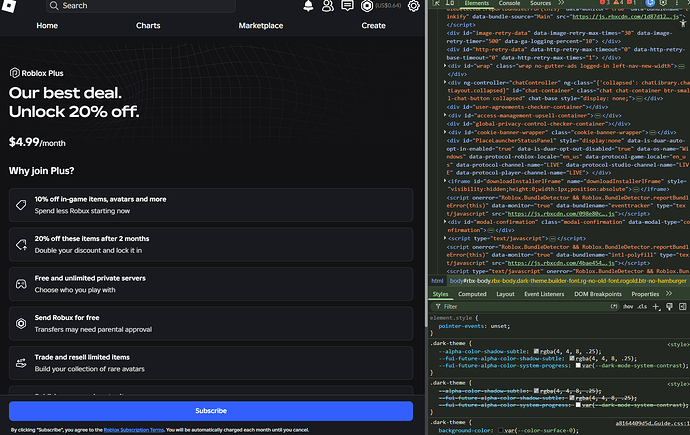Image resolution: width=690 pixels, height=435 pixels.
Task: Focus the Roblox Search field
Action: click(141, 6)
